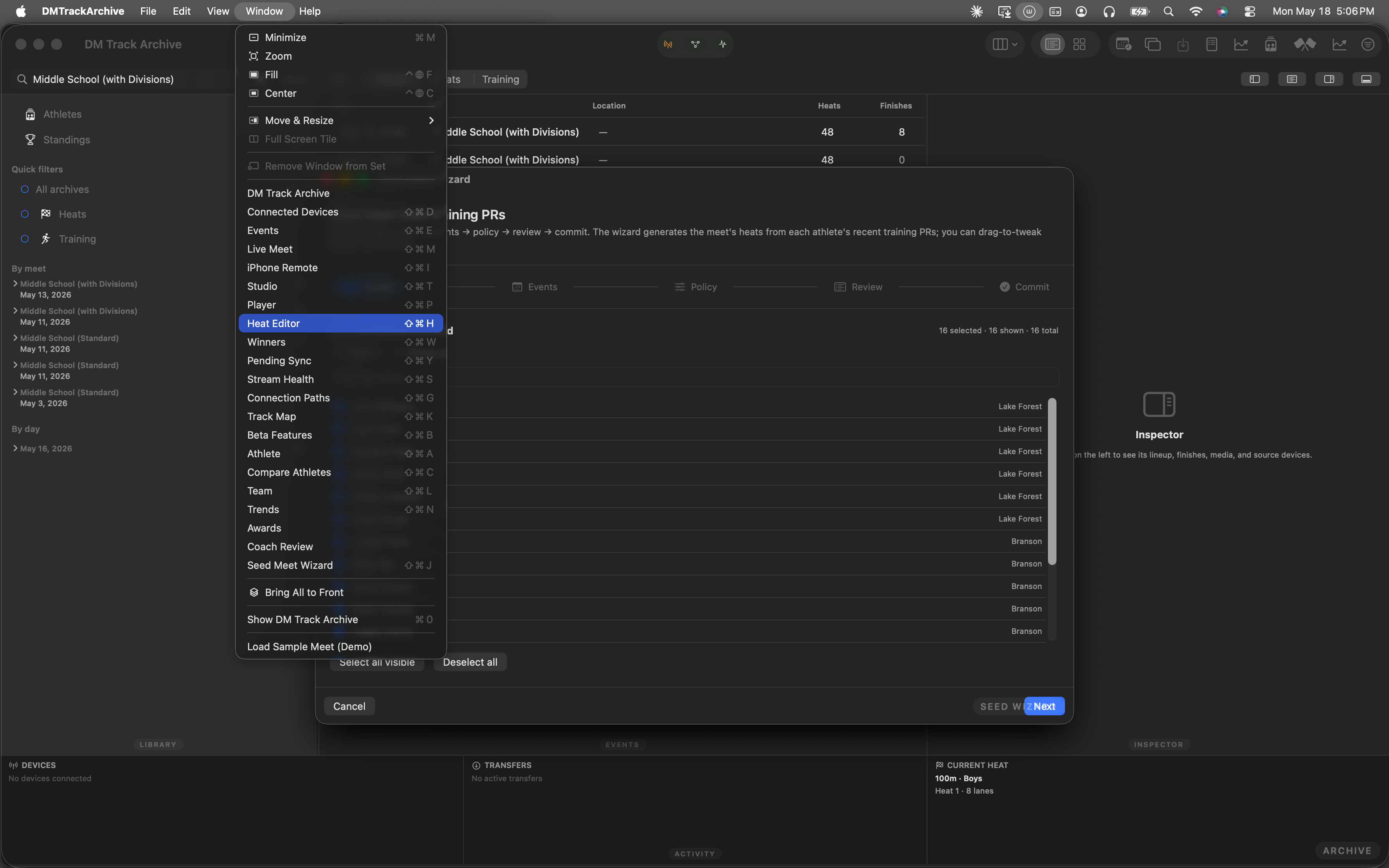Click the document page toolbar icon
Image resolution: width=1389 pixels, height=868 pixels.
1211,44
